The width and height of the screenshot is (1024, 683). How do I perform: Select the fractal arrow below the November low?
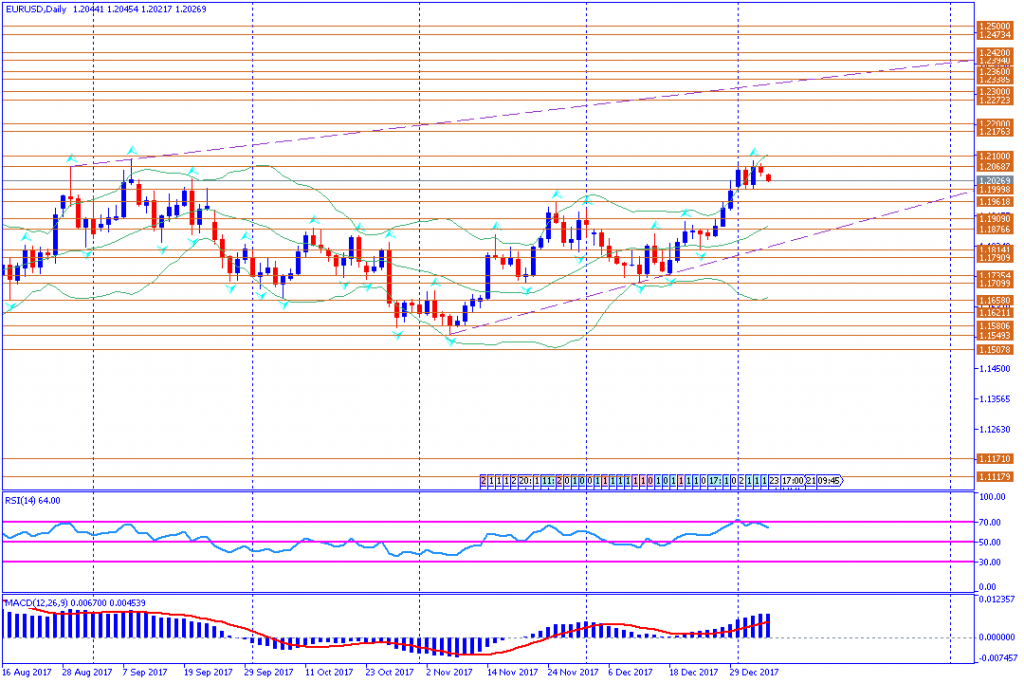pos(451,342)
